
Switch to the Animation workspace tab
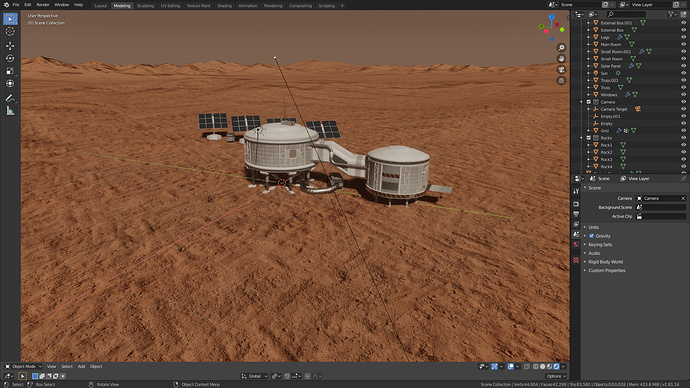(x=248, y=6)
